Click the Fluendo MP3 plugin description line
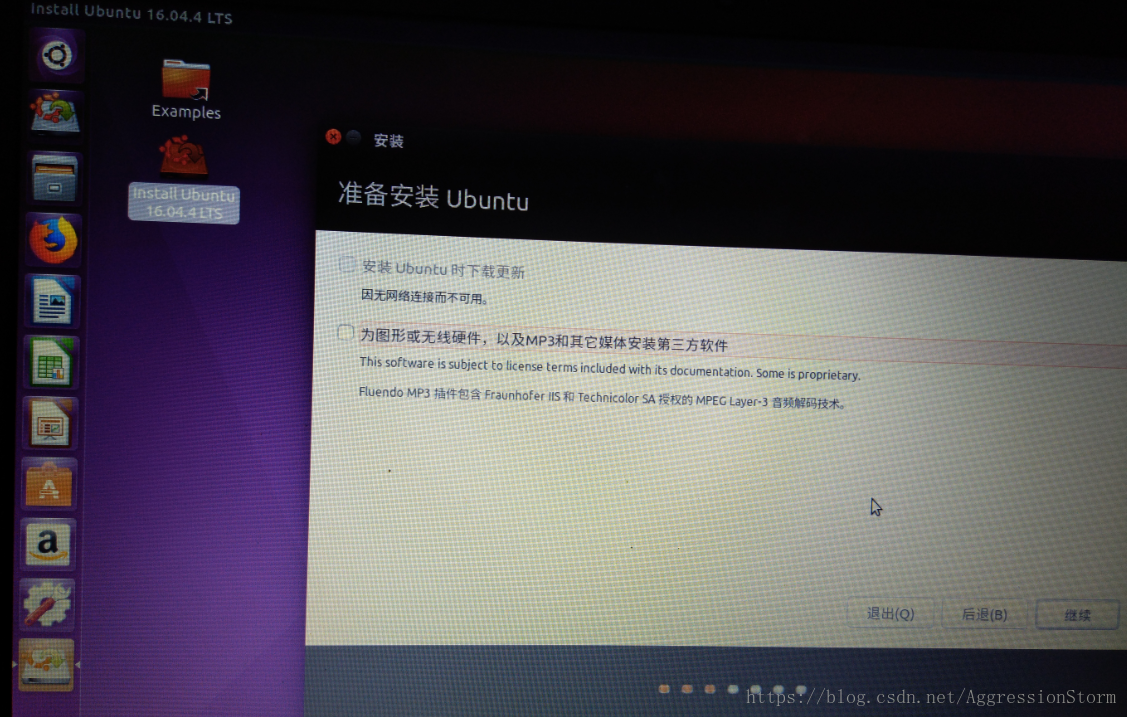 602,397
